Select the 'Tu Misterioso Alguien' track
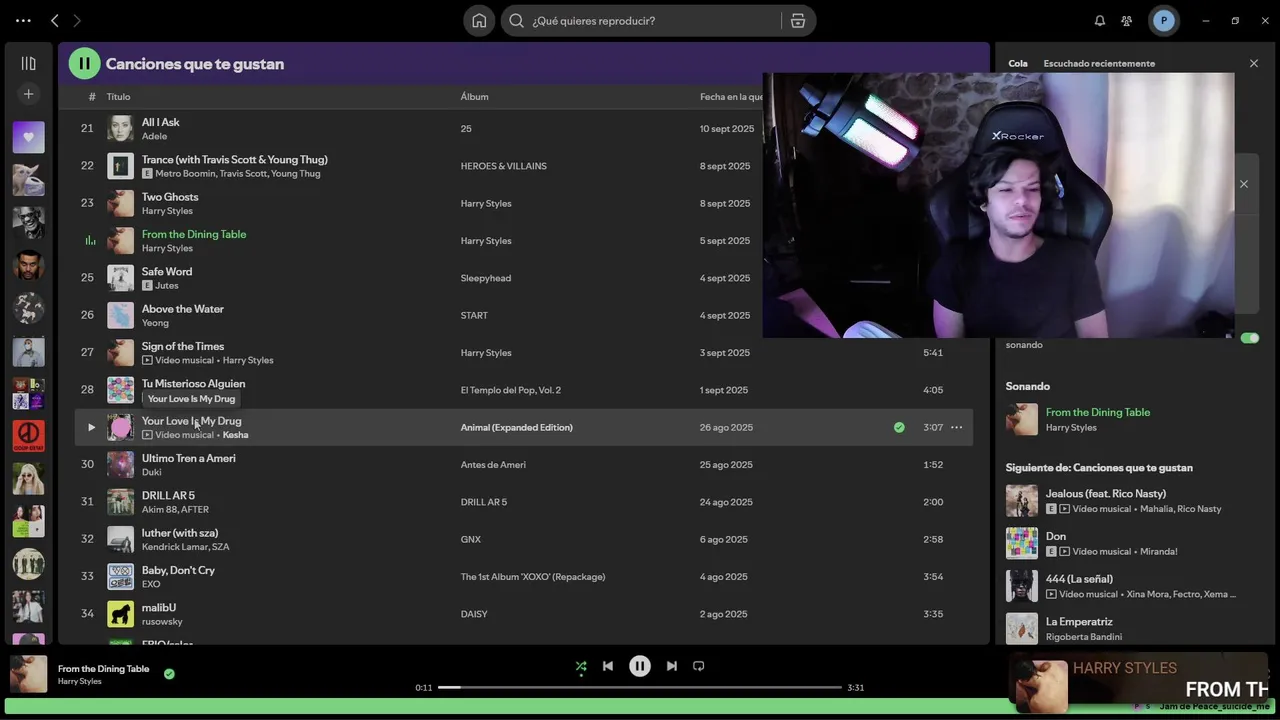This screenshot has height=720, width=1280. (193, 383)
